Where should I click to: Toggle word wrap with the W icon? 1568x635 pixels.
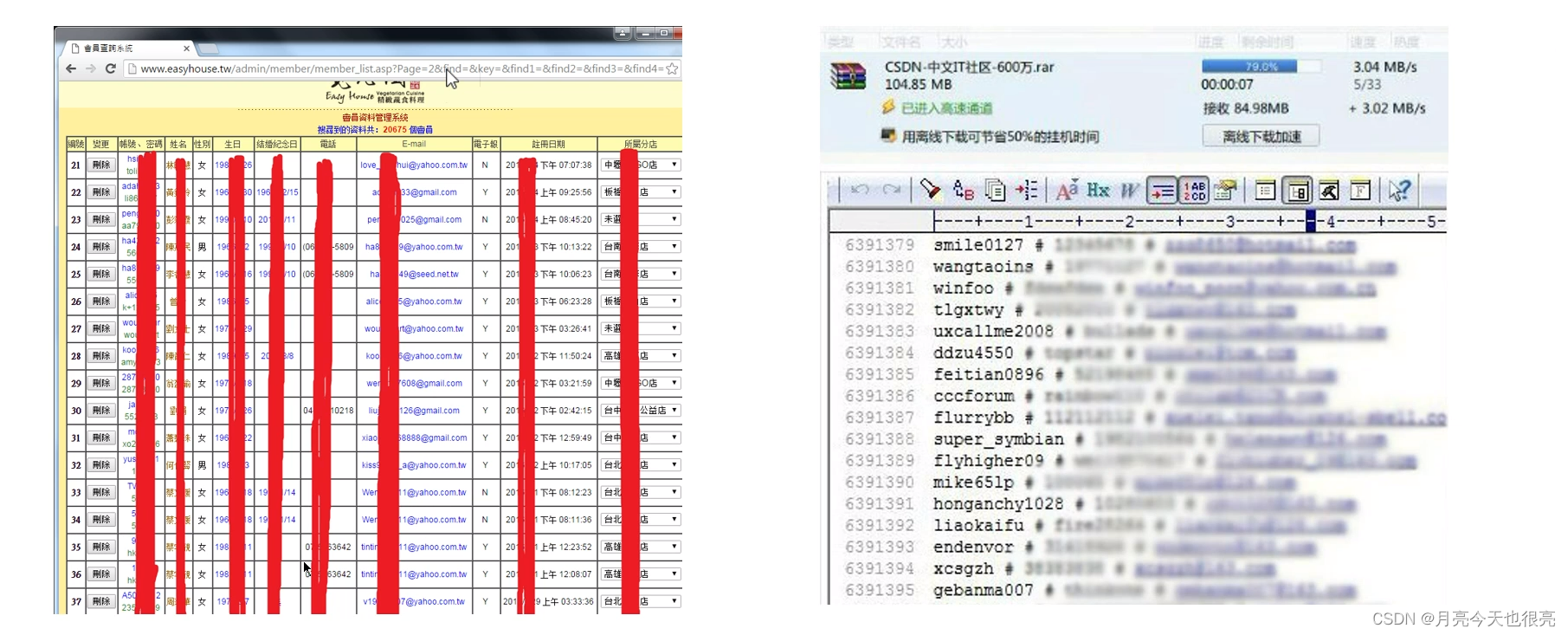(x=1130, y=190)
